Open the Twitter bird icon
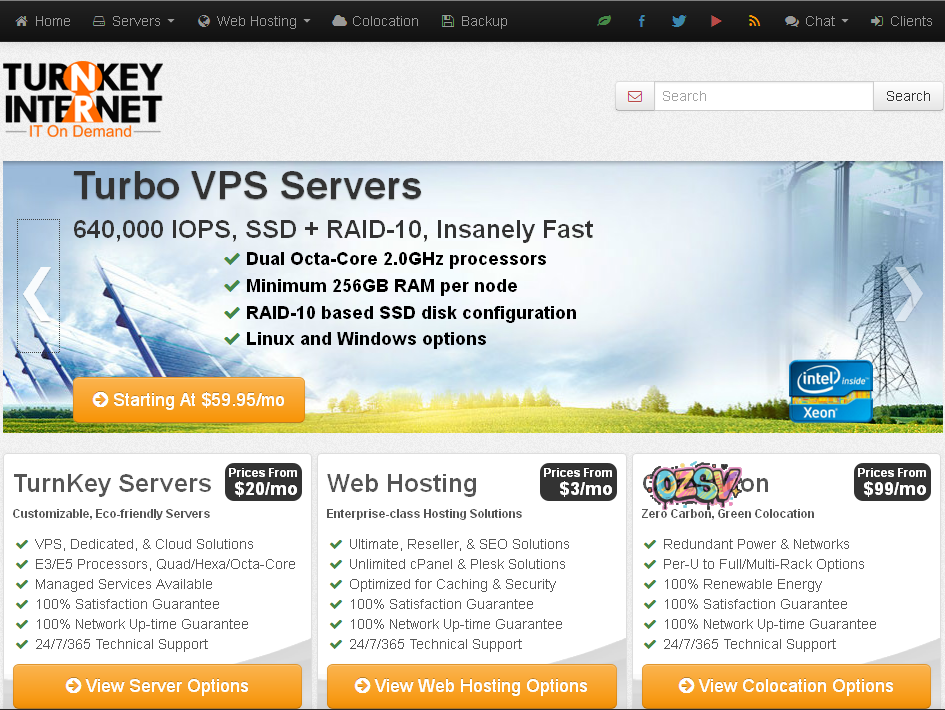 click(x=679, y=21)
